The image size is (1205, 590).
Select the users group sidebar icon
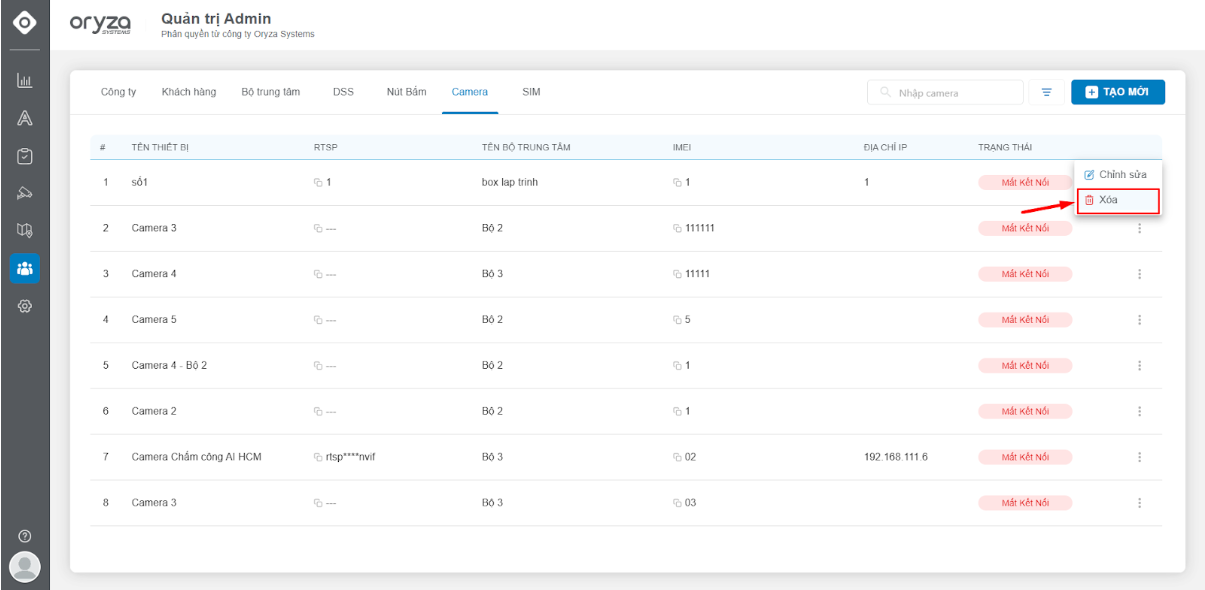coord(25,268)
